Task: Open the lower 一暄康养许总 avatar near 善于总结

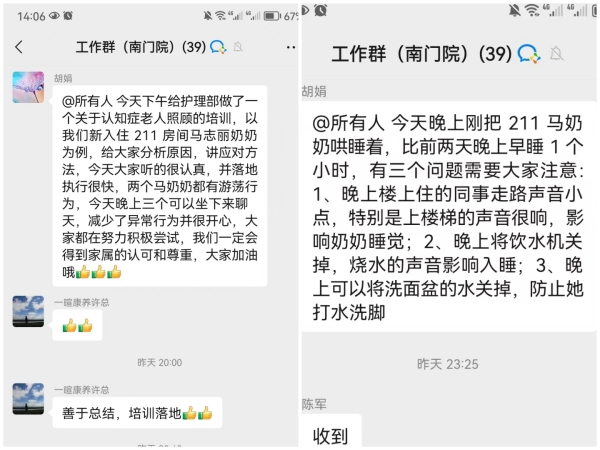Action: 28,399
